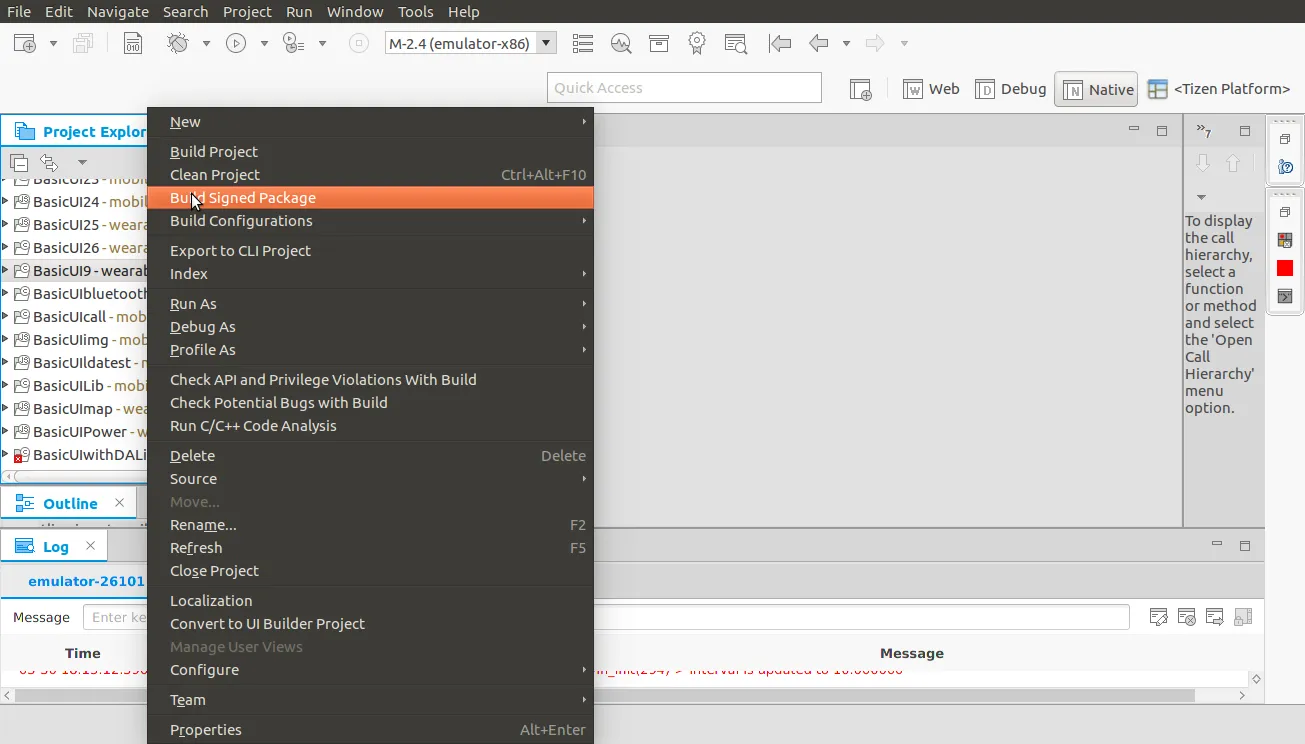Click the grid icon above the red square
Screen dimensions: 1305x744
(1285, 240)
